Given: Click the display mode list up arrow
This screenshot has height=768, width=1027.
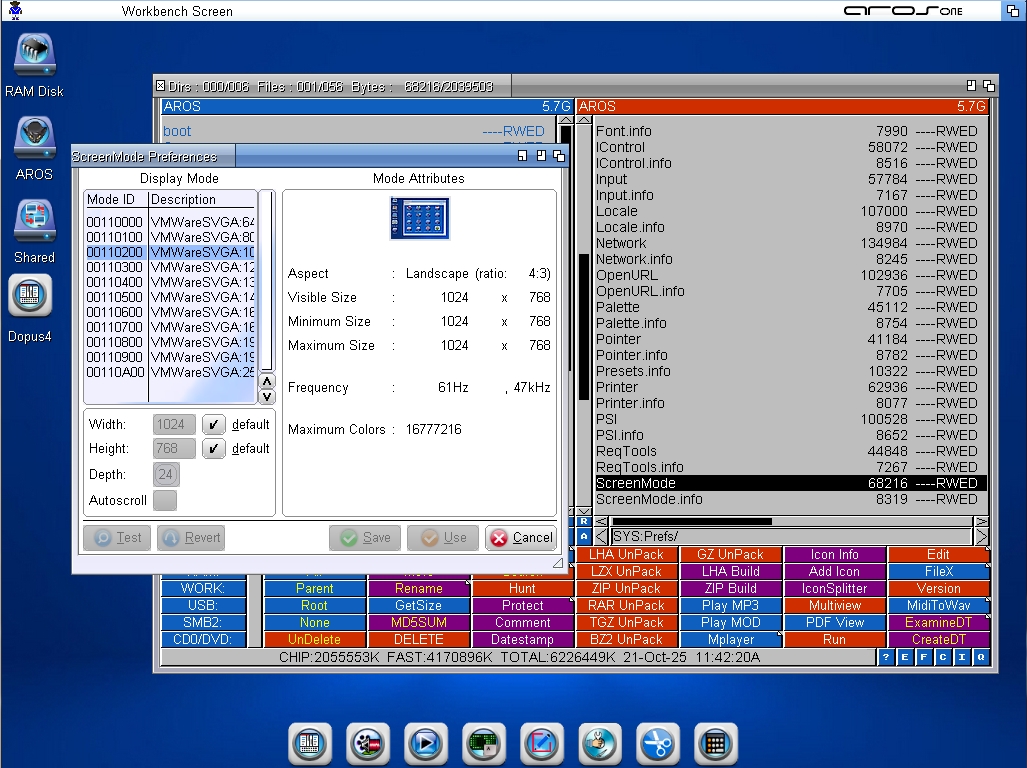Looking at the screenshot, I should pos(267,381).
